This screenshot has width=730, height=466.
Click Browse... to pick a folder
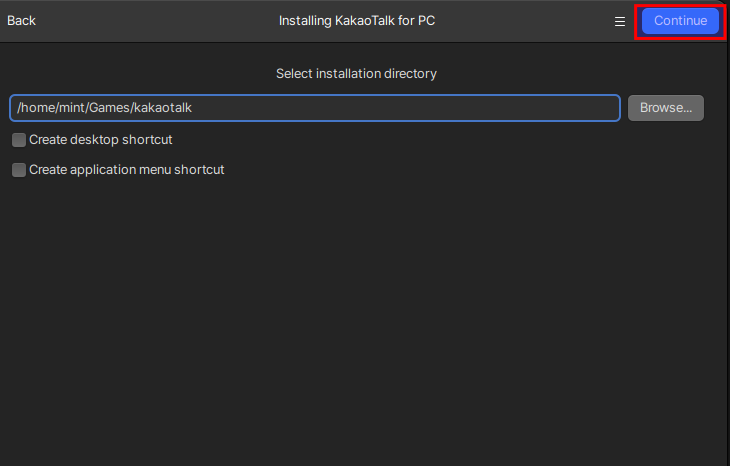click(x=666, y=108)
